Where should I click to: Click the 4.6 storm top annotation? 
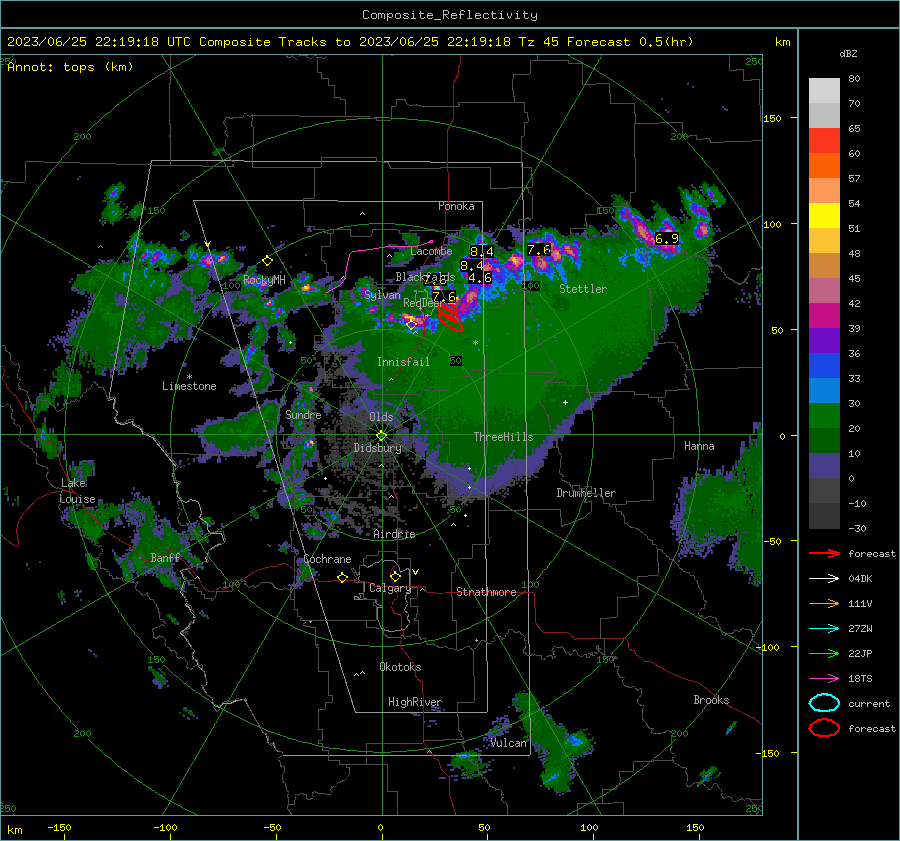(x=480, y=277)
